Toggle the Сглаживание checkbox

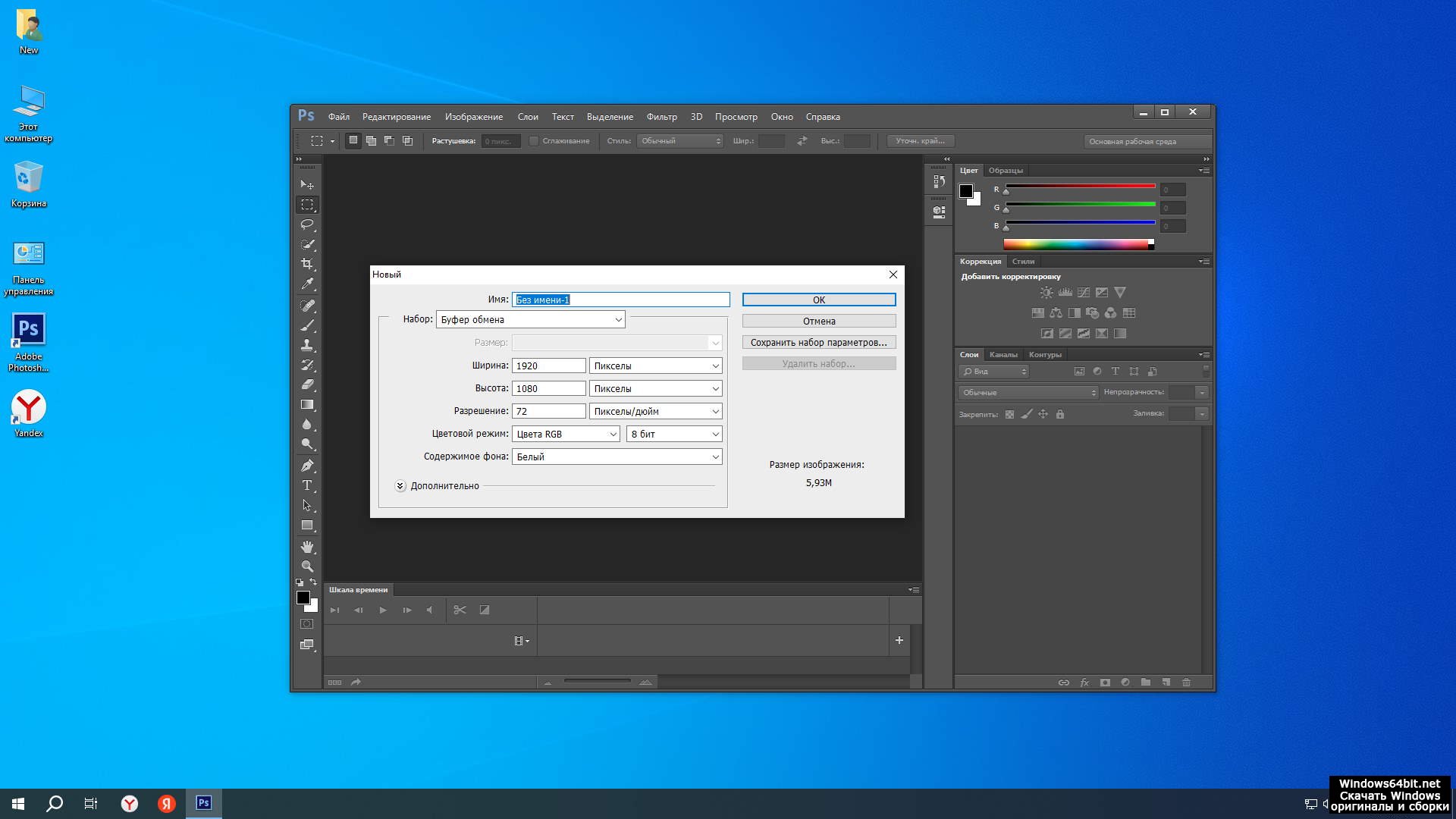point(534,141)
